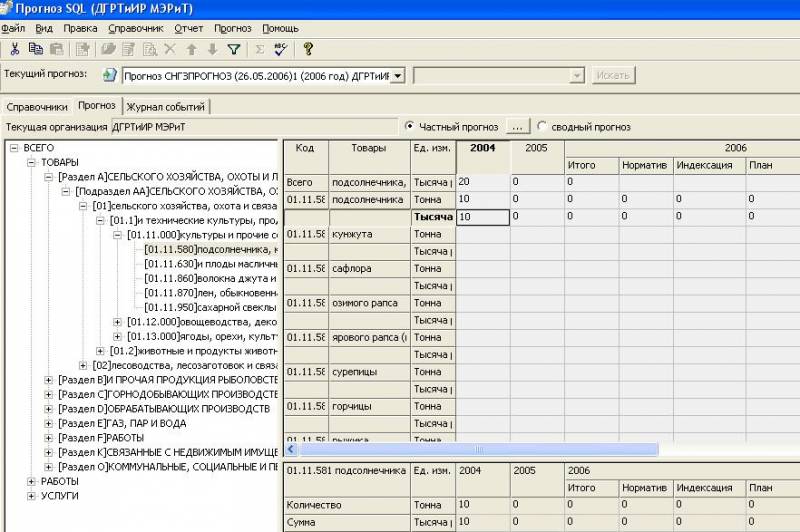Viewport: 800px width, 532px height.
Task: Select tree item [01.11.630] плоды масличных
Action: point(211,264)
